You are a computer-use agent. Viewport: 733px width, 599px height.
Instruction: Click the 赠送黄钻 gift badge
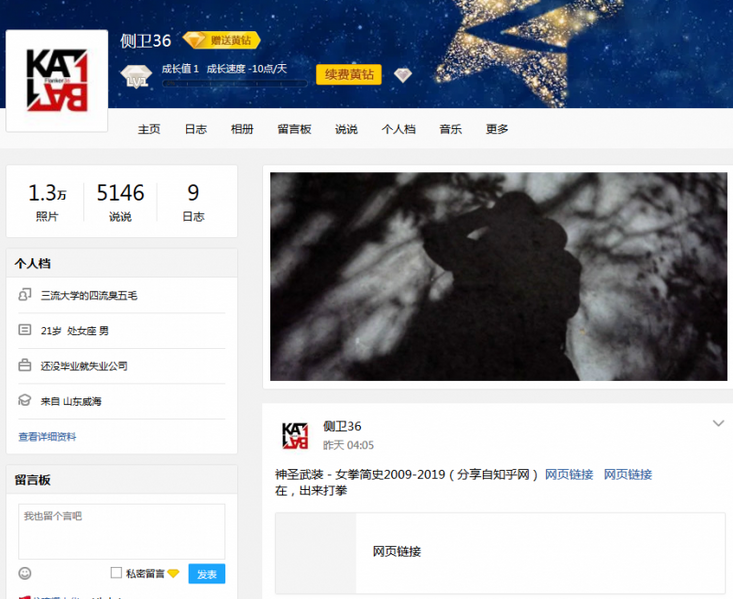(221, 41)
